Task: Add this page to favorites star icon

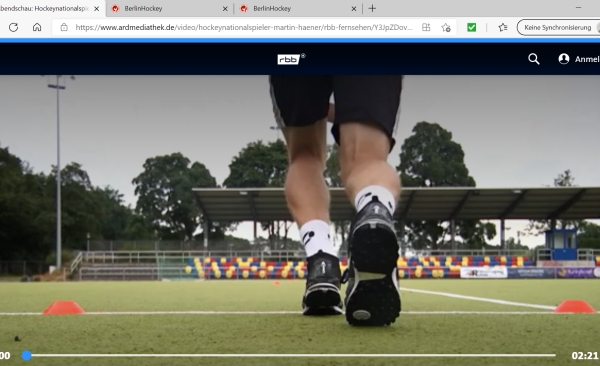Action: pos(446,28)
